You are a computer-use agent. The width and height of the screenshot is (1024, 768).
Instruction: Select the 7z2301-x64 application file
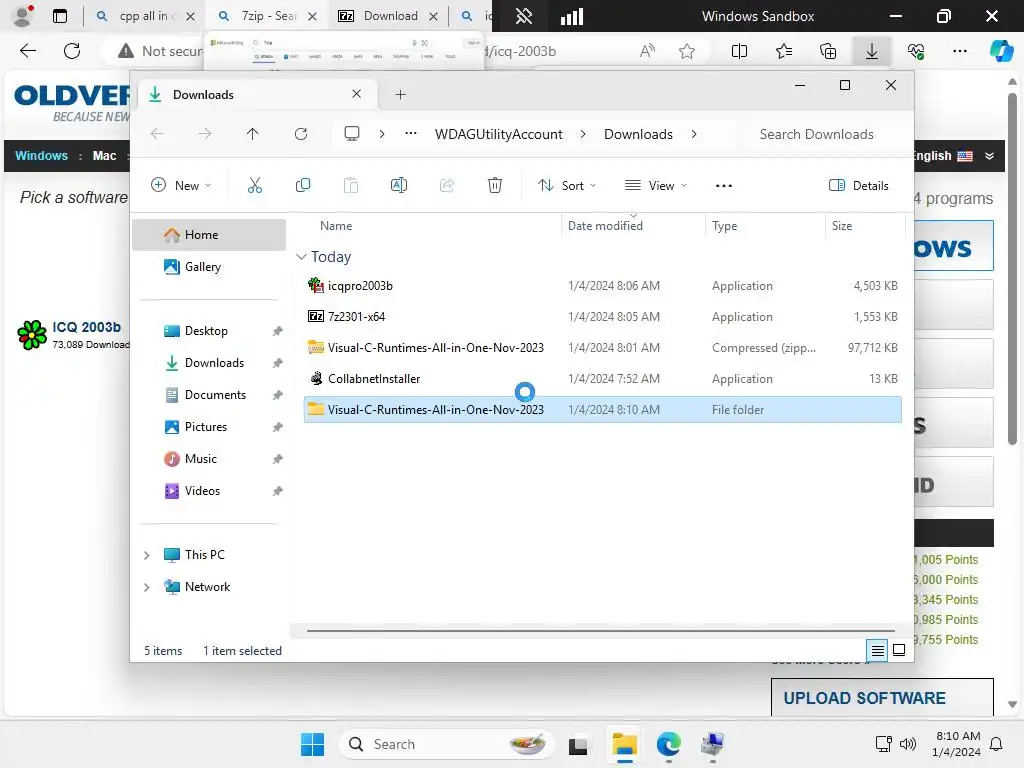point(602,316)
